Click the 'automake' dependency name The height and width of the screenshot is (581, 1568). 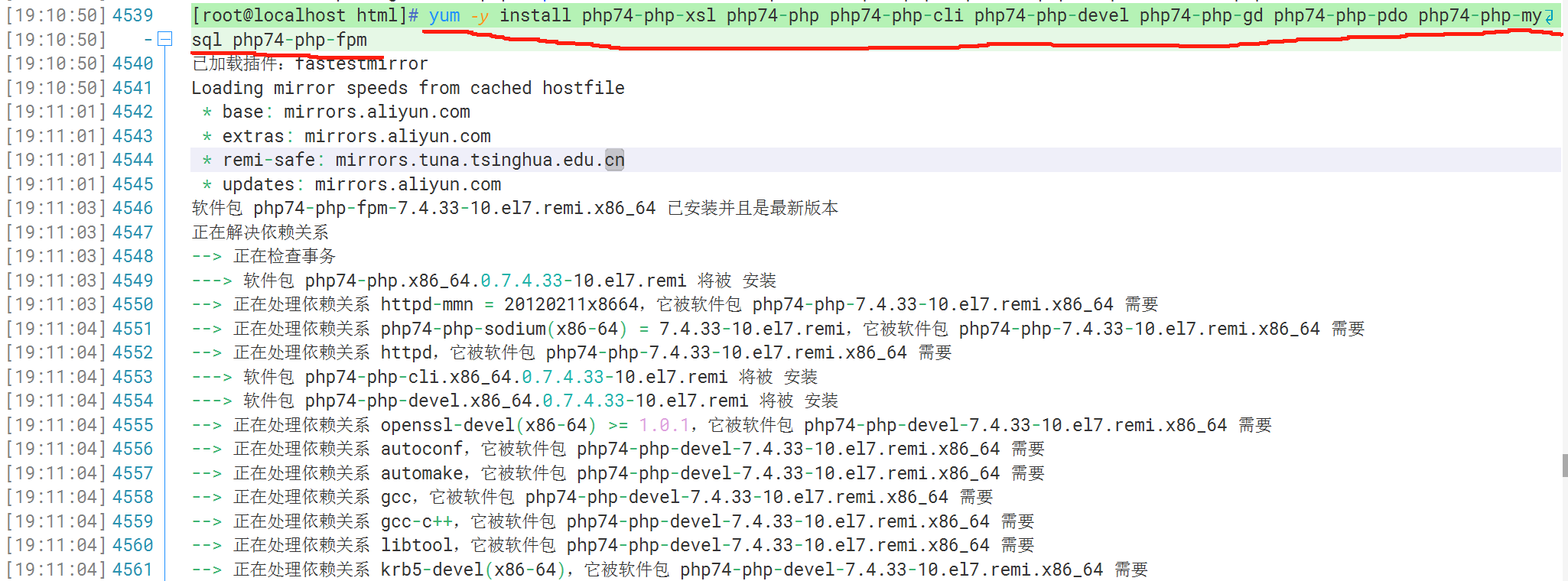[422, 473]
